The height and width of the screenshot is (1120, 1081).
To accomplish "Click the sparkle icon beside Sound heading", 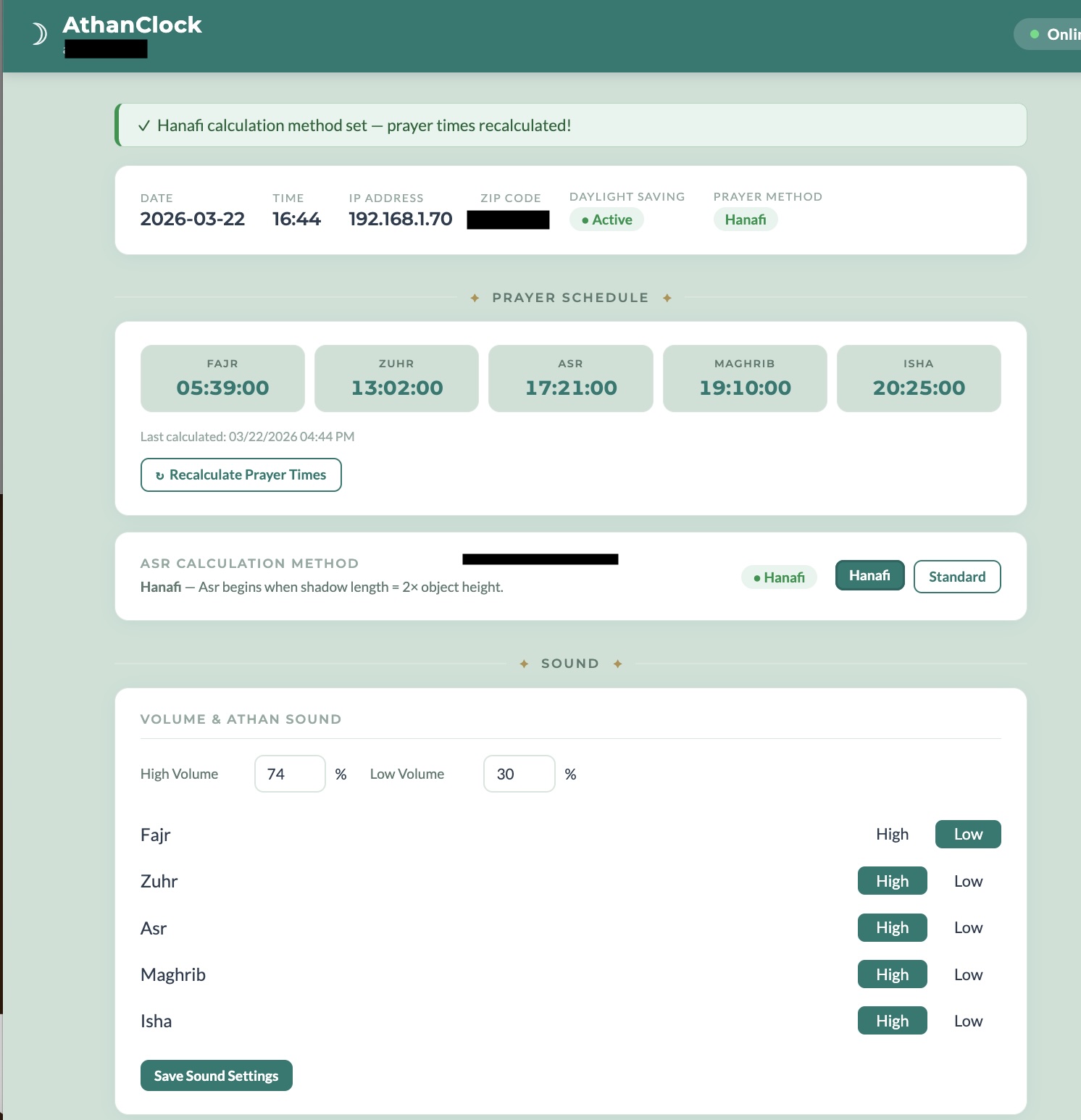I will click(x=524, y=663).
